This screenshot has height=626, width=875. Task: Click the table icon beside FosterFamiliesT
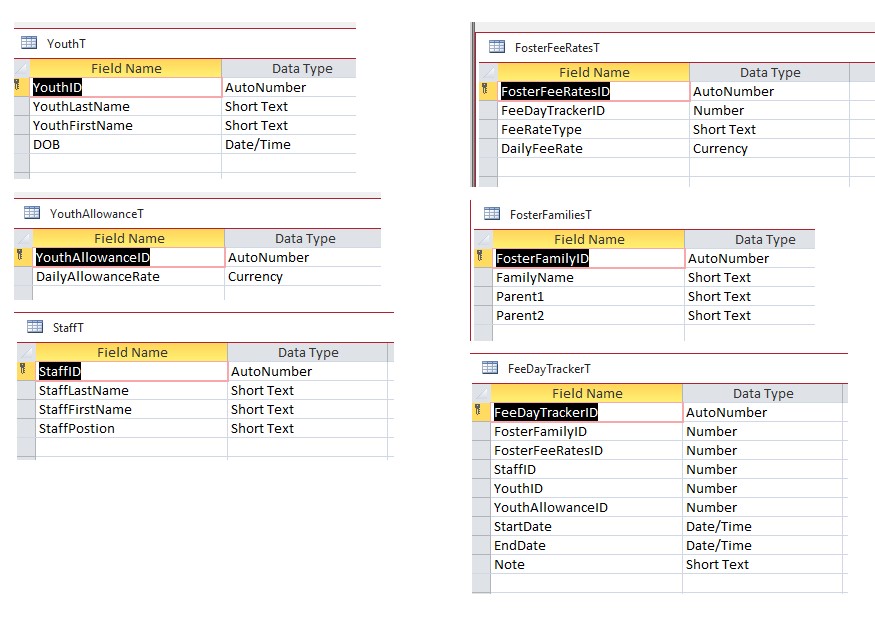[x=493, y=214]
